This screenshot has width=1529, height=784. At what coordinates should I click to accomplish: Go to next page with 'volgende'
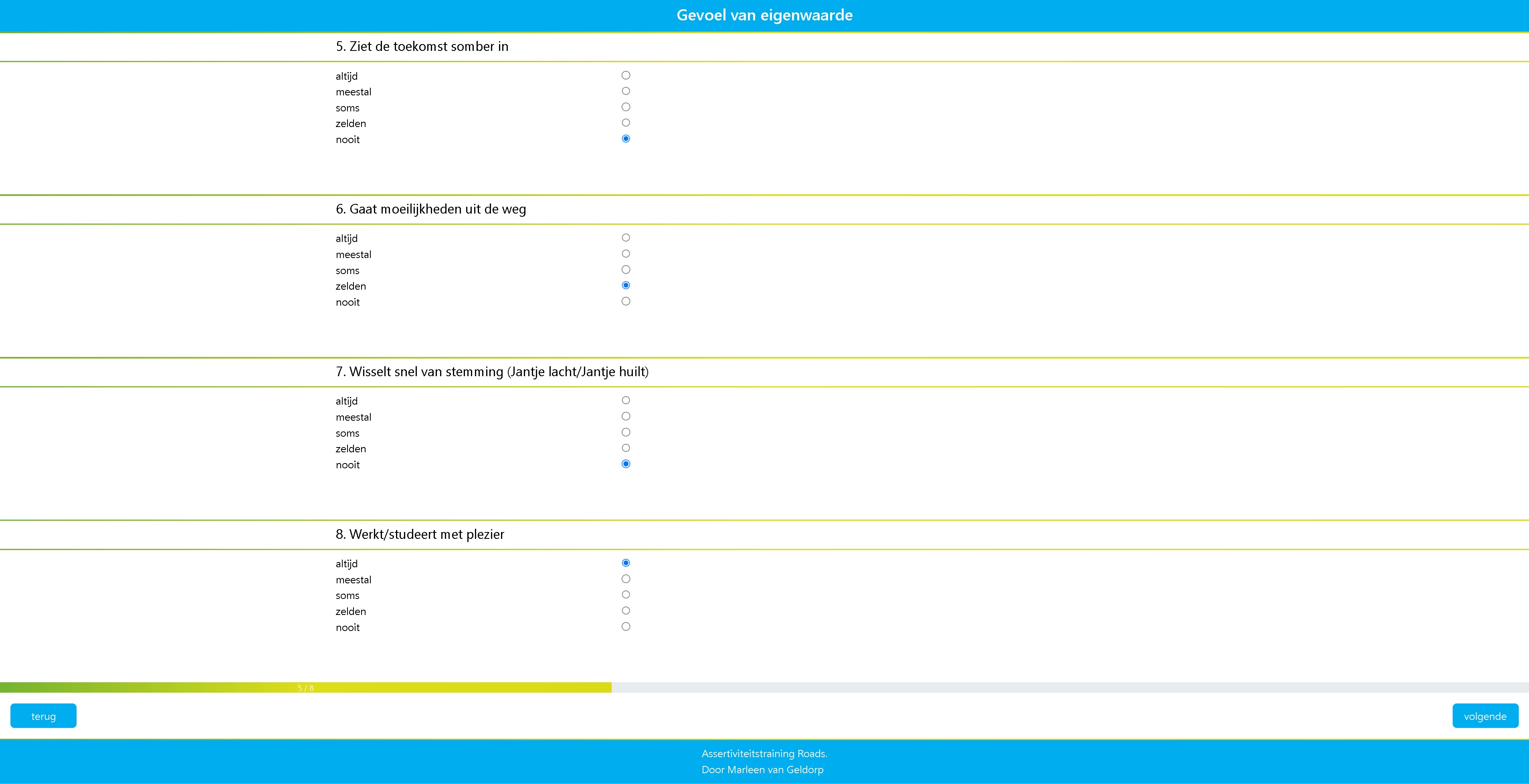tap(1485, 716)
